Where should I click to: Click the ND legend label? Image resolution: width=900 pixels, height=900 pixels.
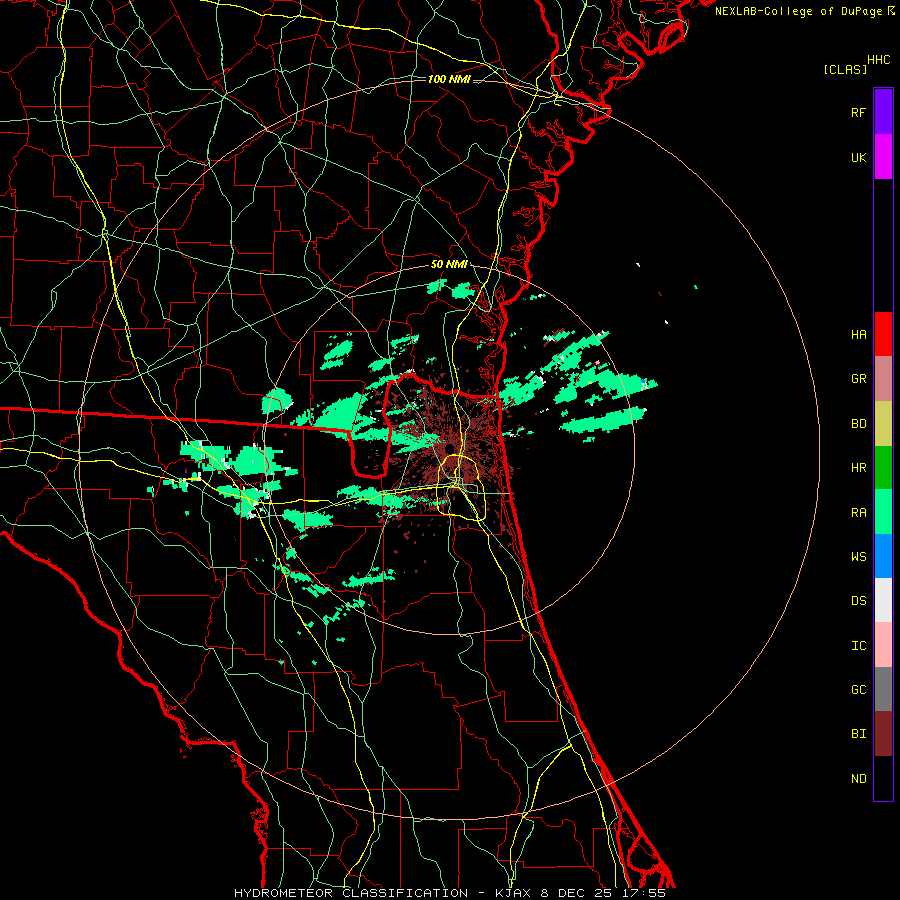click(858, 779)
